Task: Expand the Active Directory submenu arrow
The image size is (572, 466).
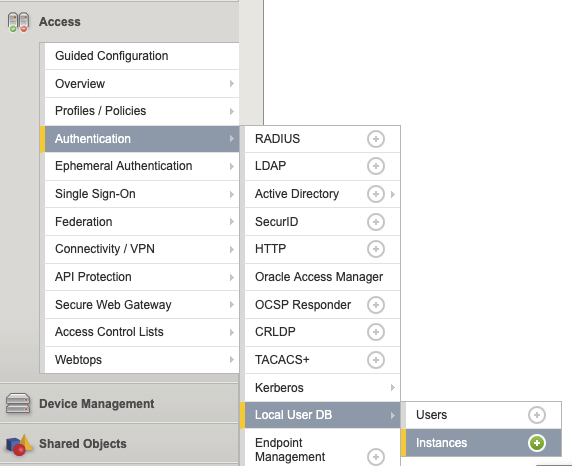Action: point(393,195)
